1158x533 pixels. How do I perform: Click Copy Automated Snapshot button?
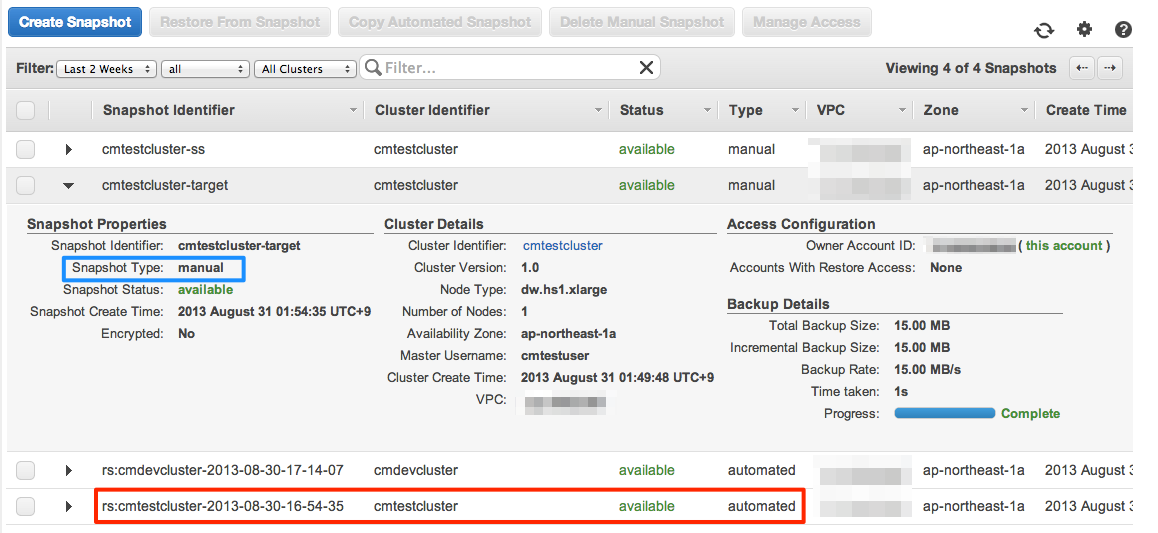coord(440,22)
